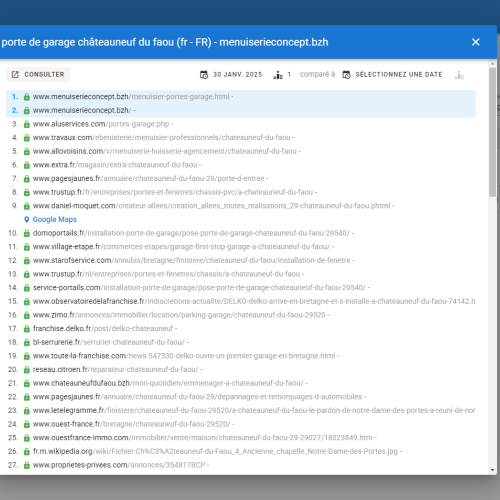
Task: Click the external-link icon in CONSULTER
Action: (x=15, y=74)
